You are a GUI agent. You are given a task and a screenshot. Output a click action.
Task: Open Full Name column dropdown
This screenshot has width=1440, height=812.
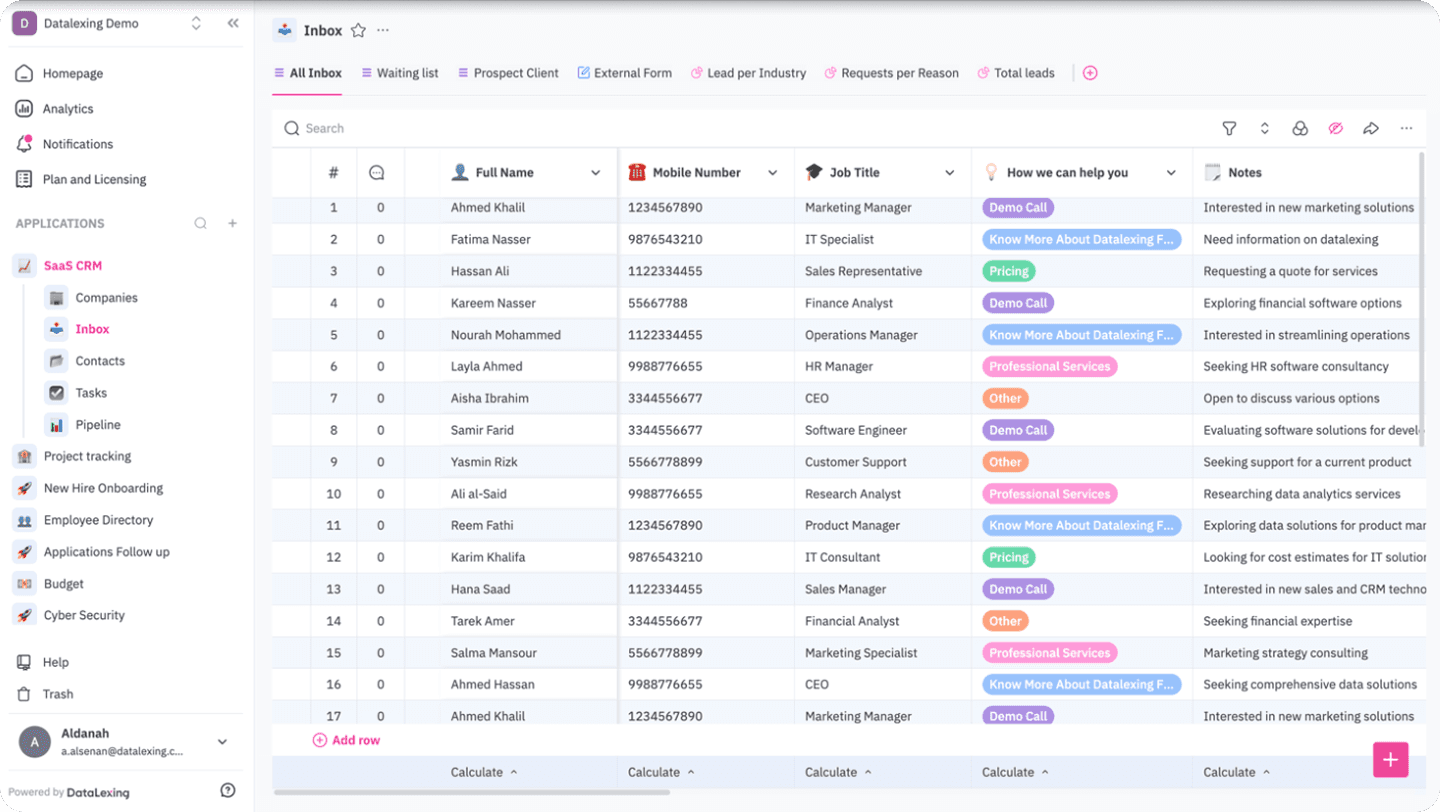[595, 173]
